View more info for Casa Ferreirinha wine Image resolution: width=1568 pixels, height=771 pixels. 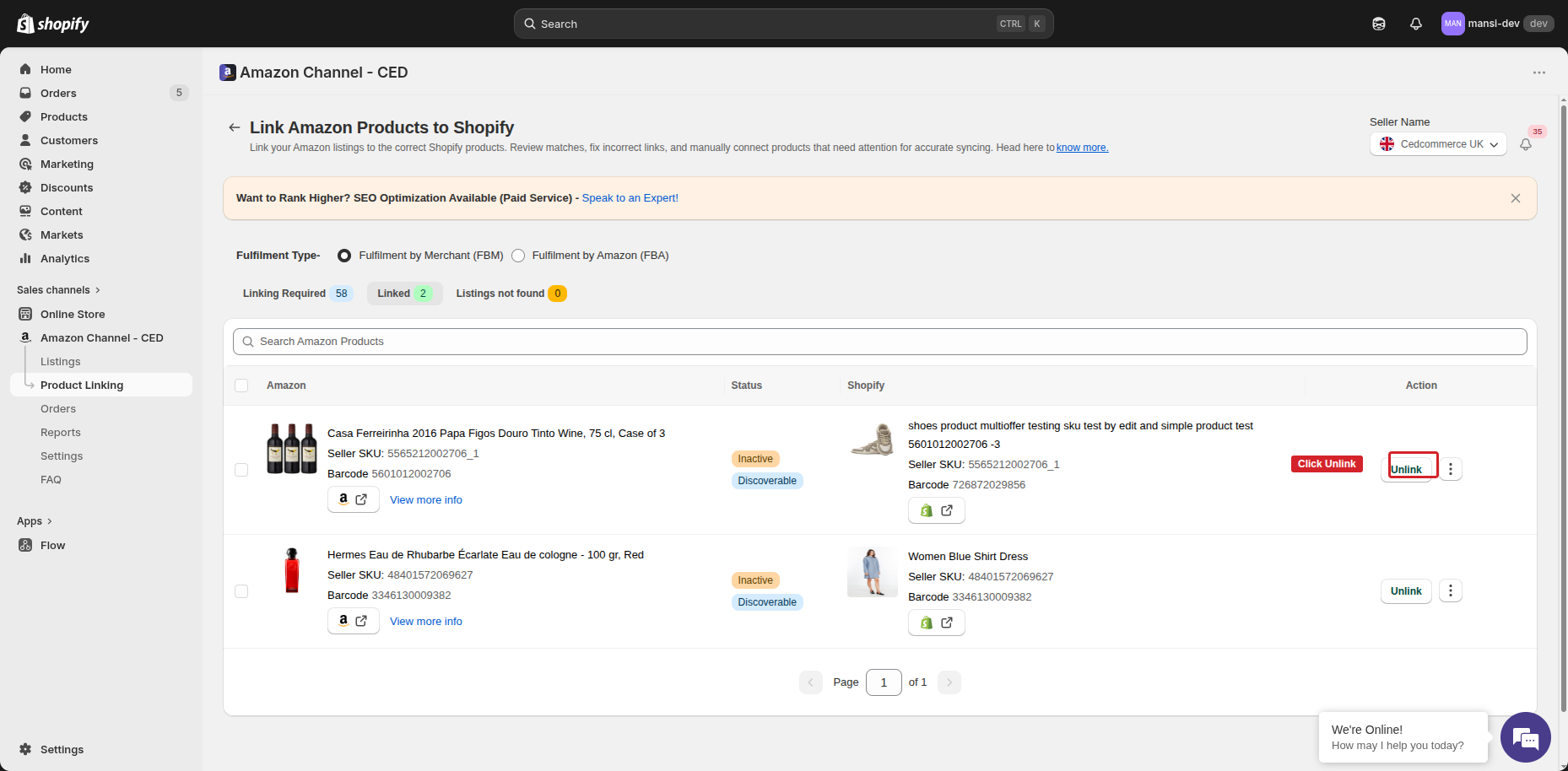click(x=426, y=500)
